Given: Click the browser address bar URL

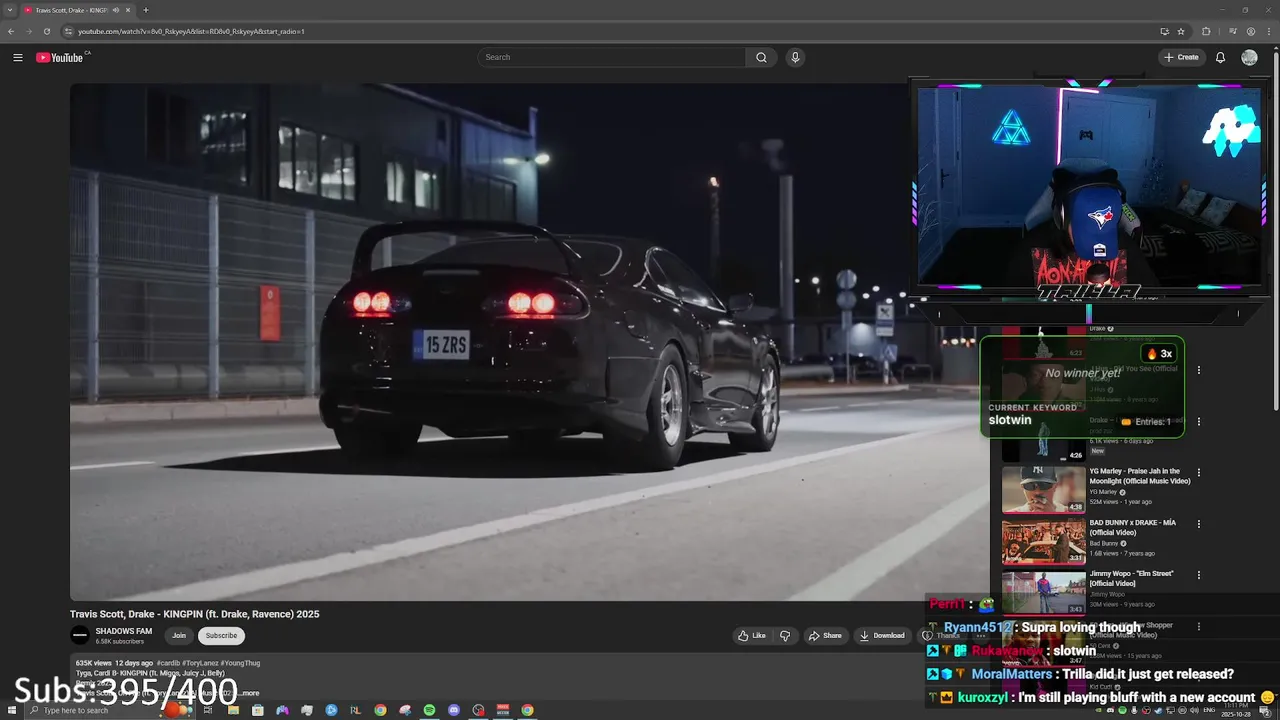Looking at the screenshot, I should [191, 31].
